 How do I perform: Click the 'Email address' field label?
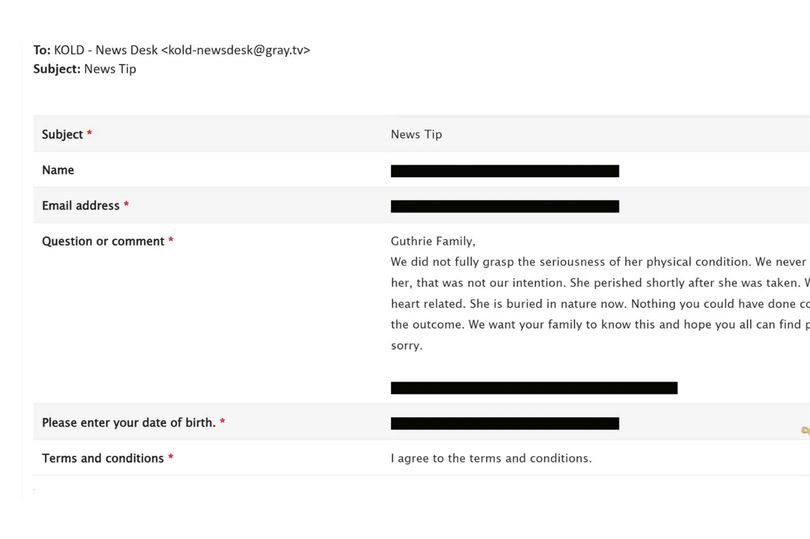(x=81, y=206)
